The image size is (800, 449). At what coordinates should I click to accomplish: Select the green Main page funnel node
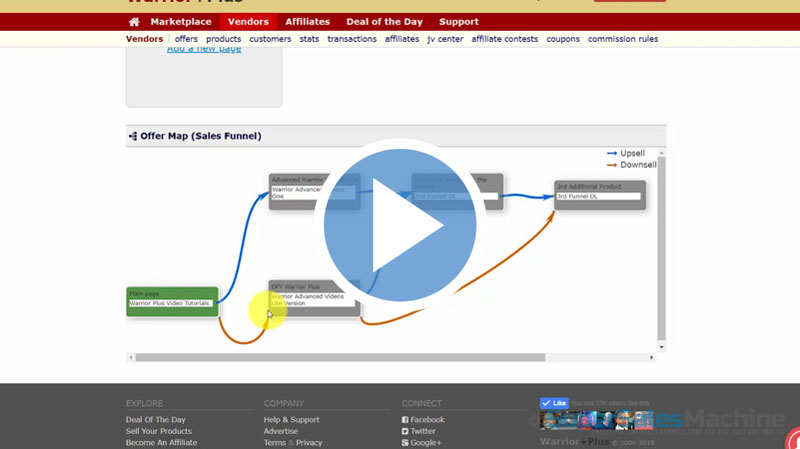point(172,301)
